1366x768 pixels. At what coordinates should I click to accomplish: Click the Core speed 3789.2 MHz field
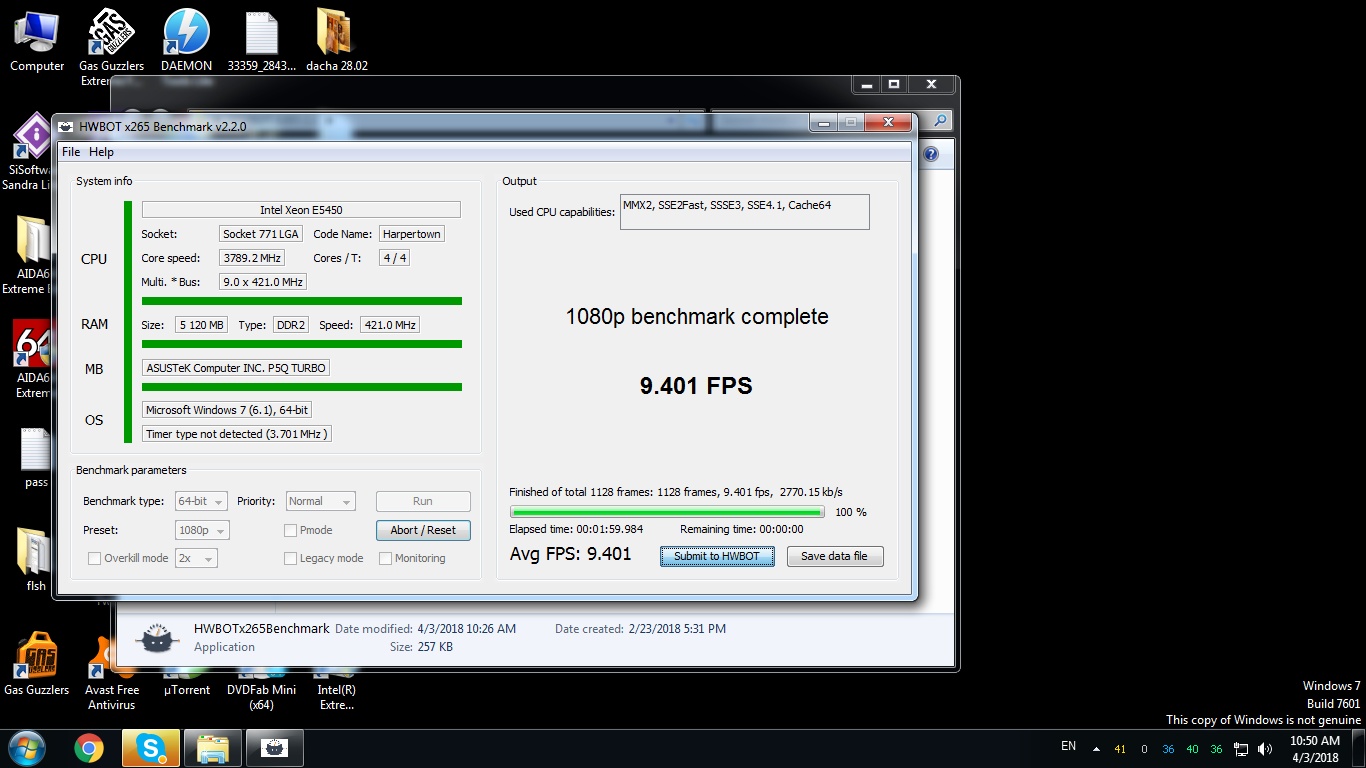click(252, 258)
